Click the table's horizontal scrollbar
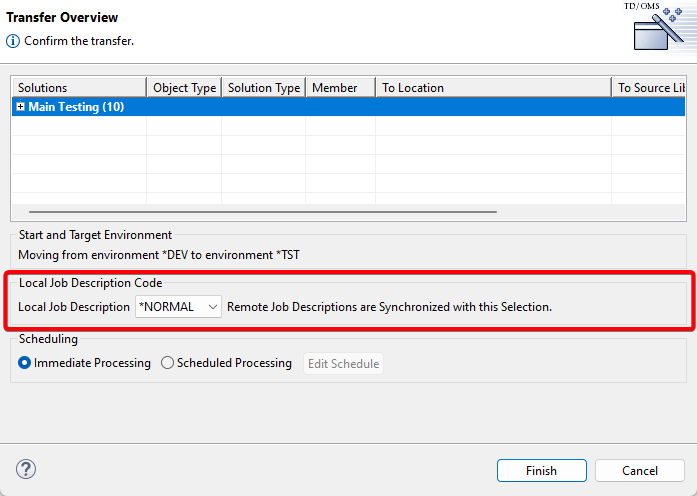Screen dimensions: 697x496 (x=262, y=212)
